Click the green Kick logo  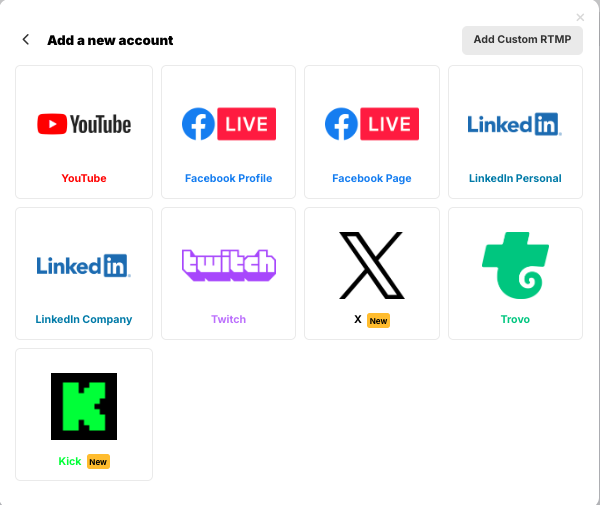pyautogui.click(x=84, y=406)
